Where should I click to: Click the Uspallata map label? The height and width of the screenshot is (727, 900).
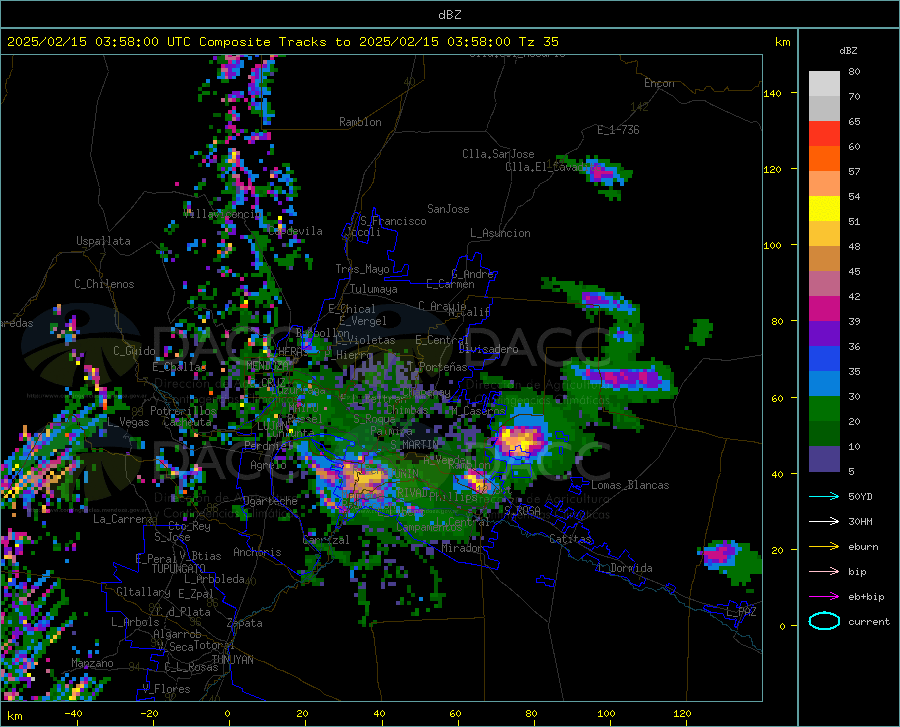click(x=103, y=241)
